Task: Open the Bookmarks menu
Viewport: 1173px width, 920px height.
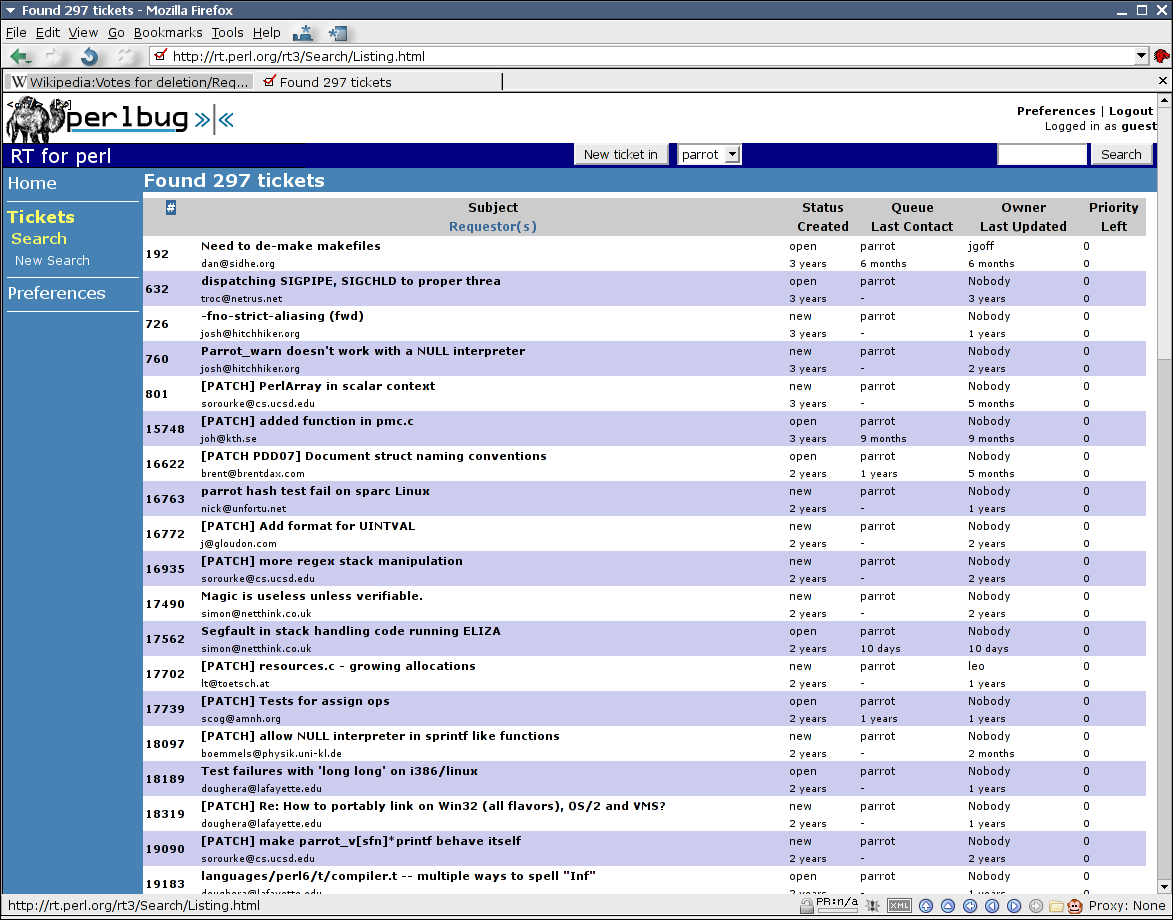Action: [168, 32]
